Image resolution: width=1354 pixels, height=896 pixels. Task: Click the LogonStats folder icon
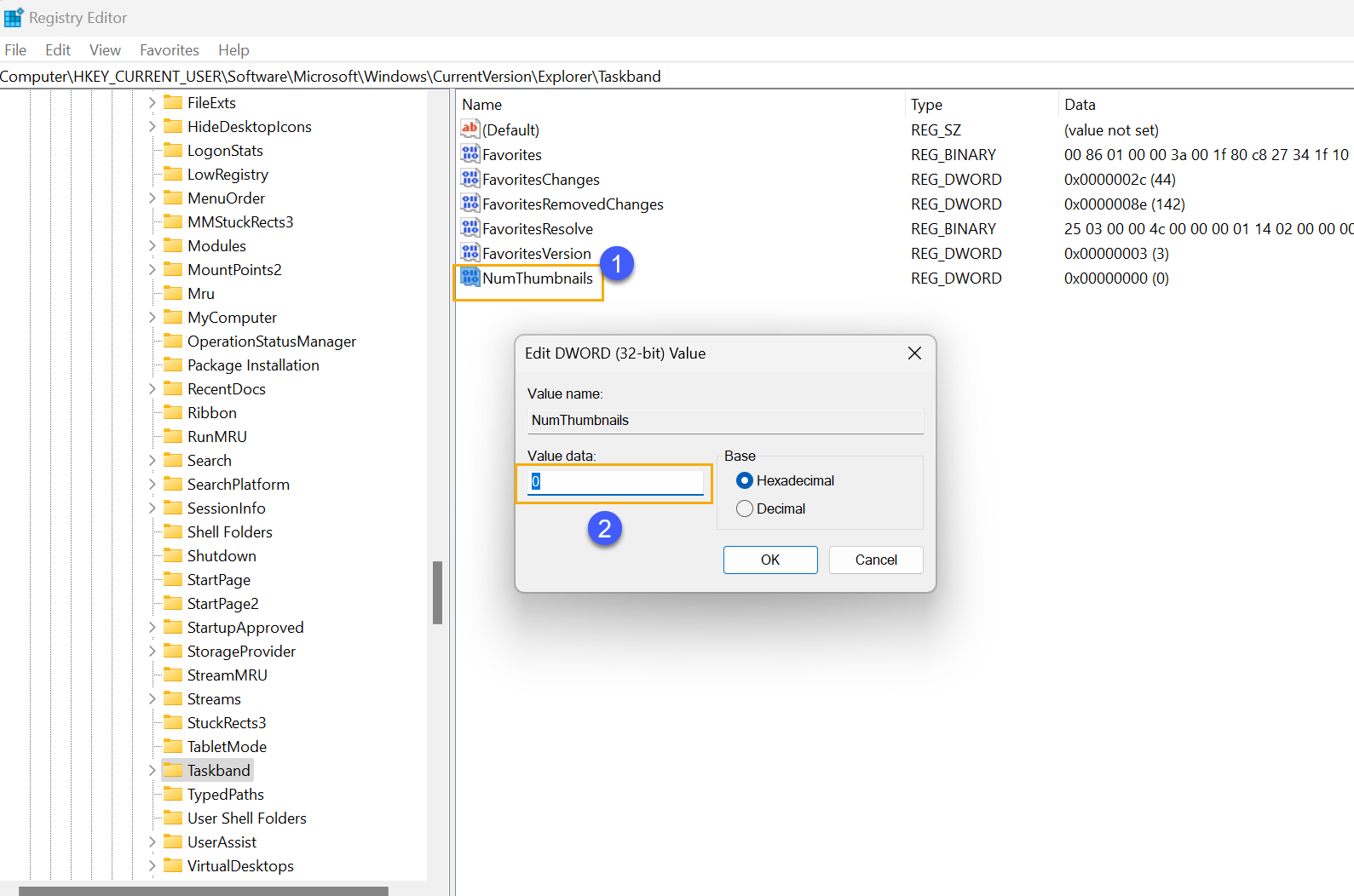(173, 150)
